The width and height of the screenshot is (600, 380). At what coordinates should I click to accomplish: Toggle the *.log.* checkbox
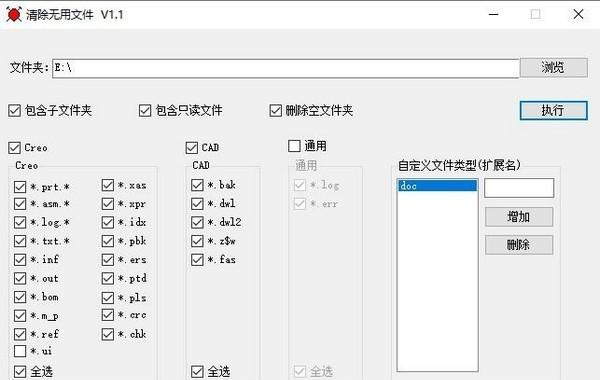pos(20,222)
